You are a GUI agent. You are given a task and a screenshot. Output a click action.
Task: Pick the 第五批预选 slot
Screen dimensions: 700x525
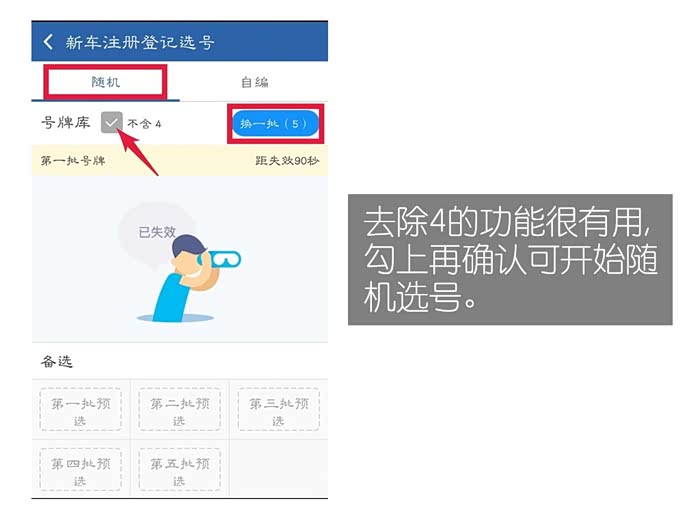point(179,470)
